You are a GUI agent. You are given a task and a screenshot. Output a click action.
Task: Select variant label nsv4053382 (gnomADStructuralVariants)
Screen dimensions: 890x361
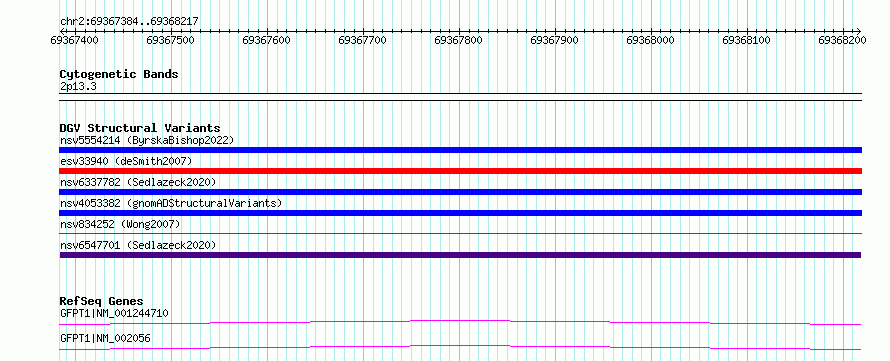(171, 203)
